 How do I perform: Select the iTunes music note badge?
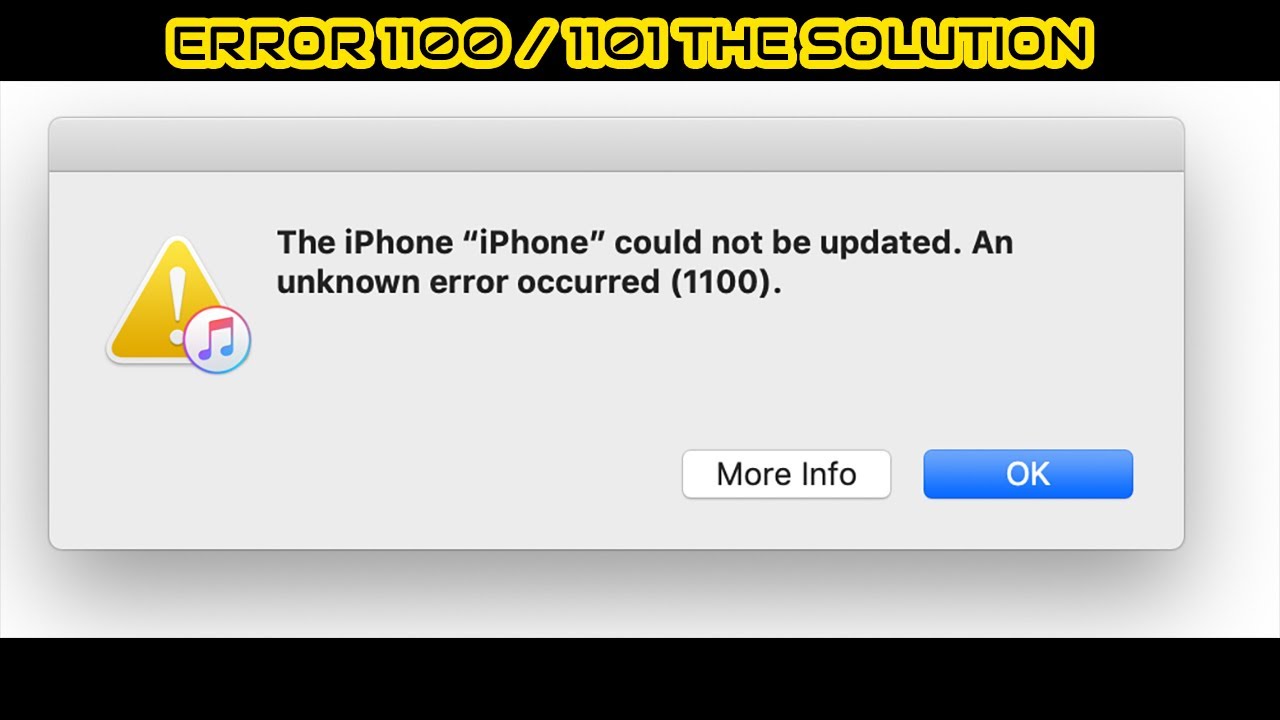point(217,341)
